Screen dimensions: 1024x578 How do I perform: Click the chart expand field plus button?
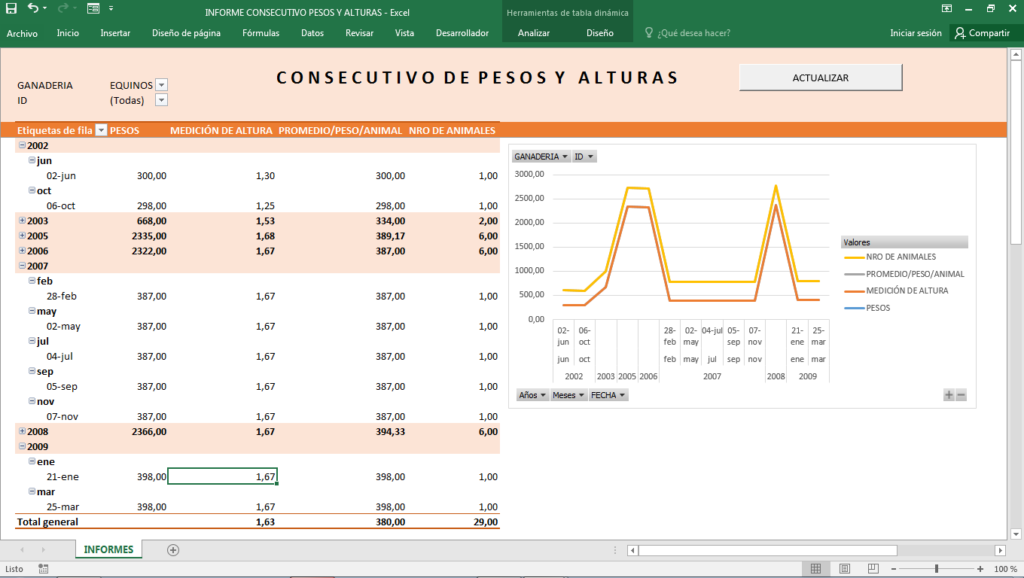click(x=949, y=395)
